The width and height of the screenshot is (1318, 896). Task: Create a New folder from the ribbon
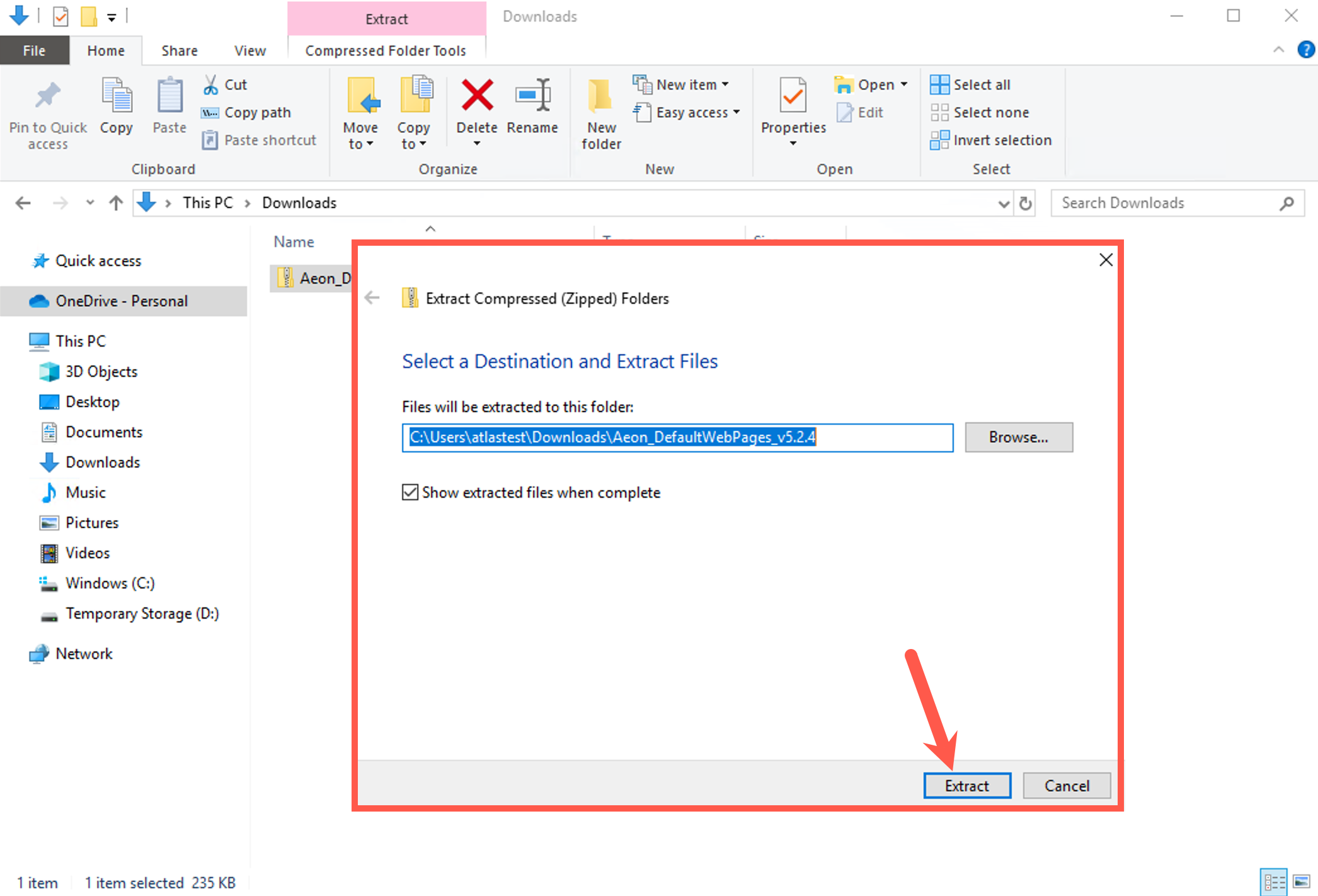[x=599, y=112]
